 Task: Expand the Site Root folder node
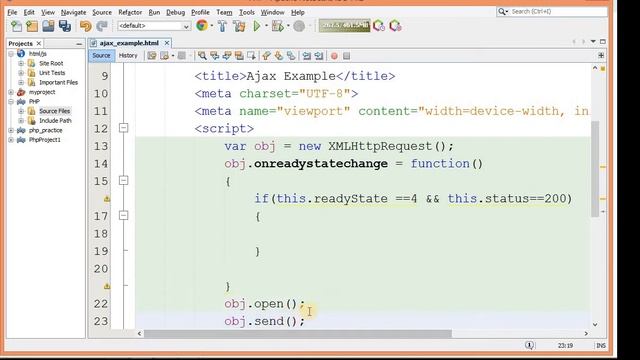[x=21, y=63]
